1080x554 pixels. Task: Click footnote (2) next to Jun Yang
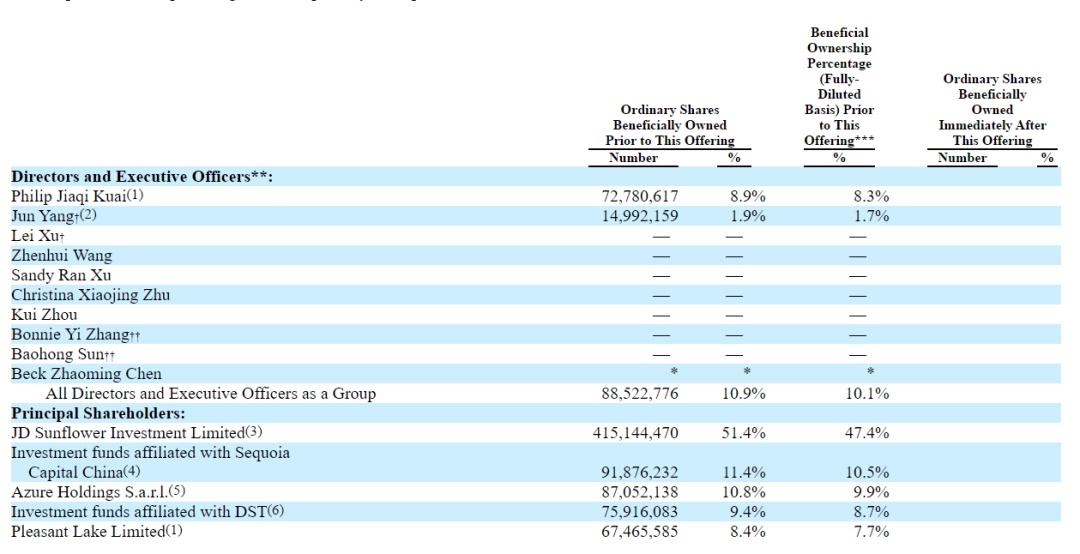click(x=88, y=215)
